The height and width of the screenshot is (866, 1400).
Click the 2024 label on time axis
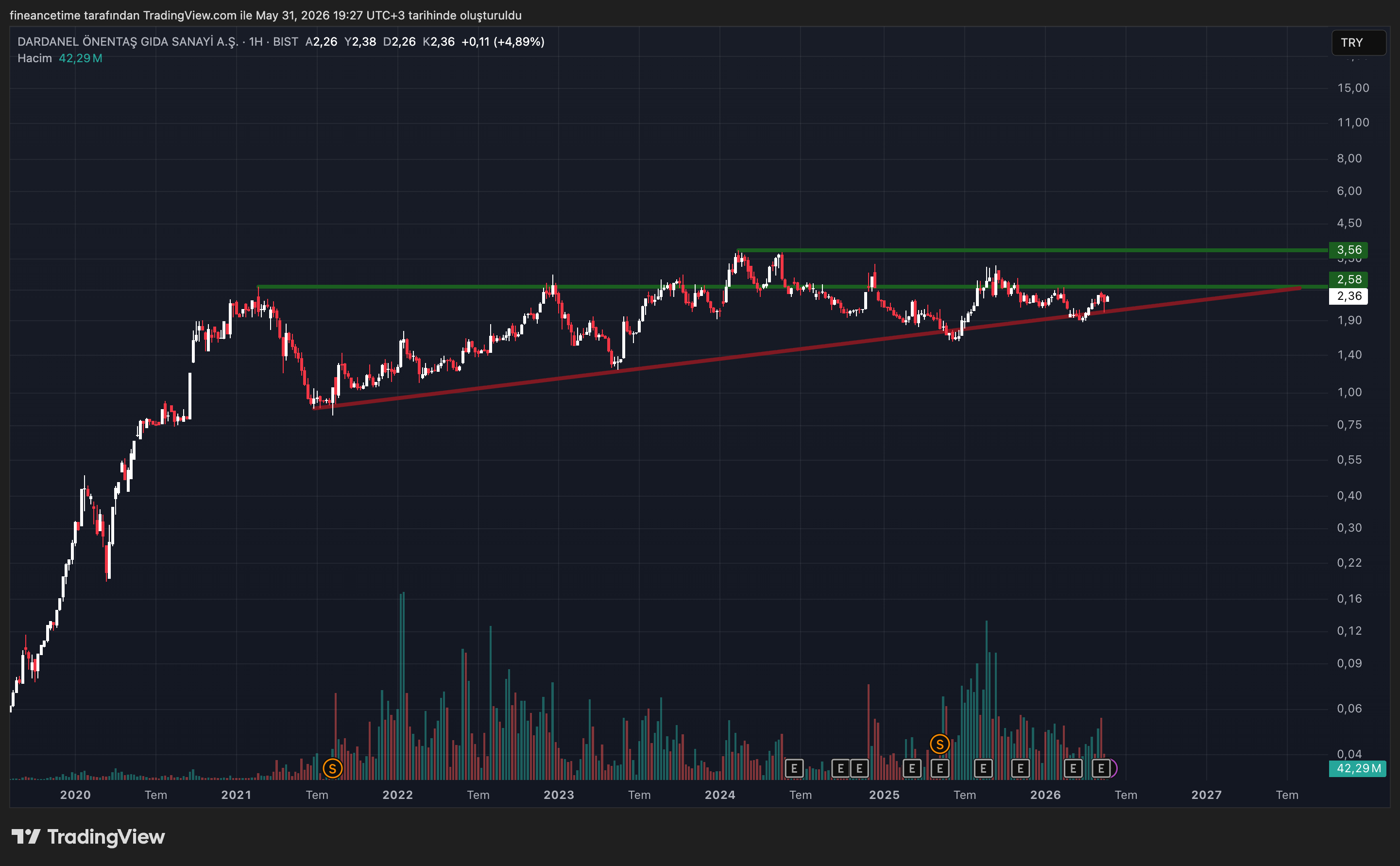tap(719, 795)
